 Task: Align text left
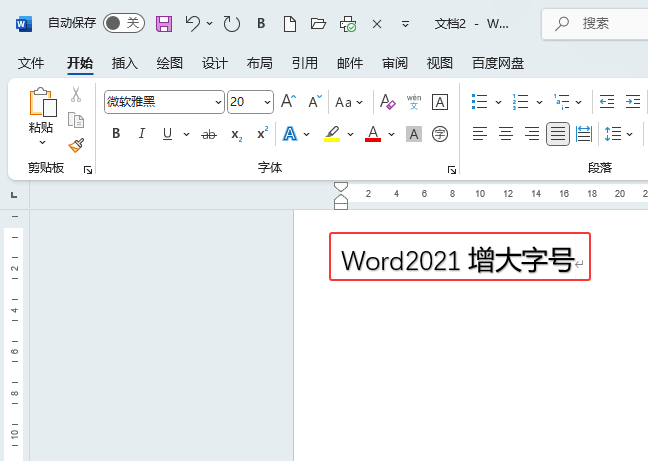[x=480, y=134]
